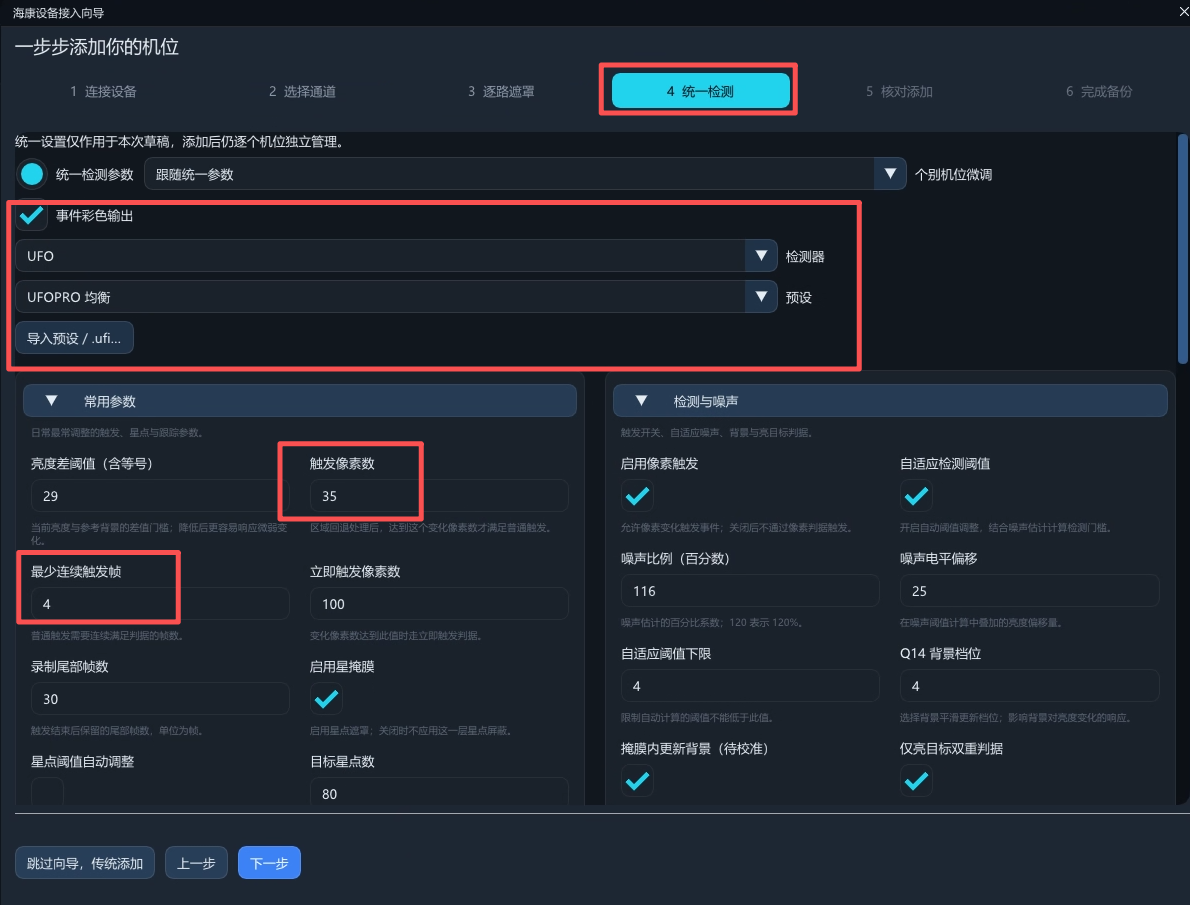Click the 亮度差阈值（含等号） input field
The height and width of the screenshot is (905, 1190).
160,496
